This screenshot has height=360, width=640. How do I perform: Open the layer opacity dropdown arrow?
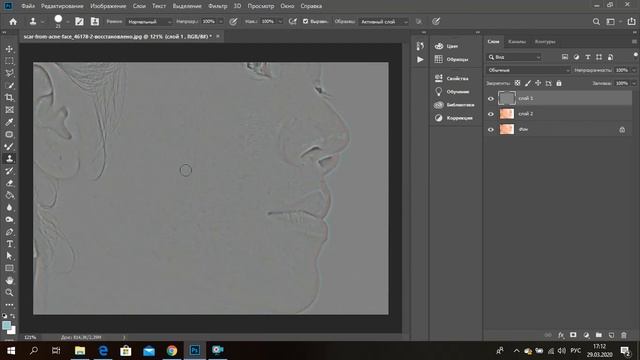[634, 70]
